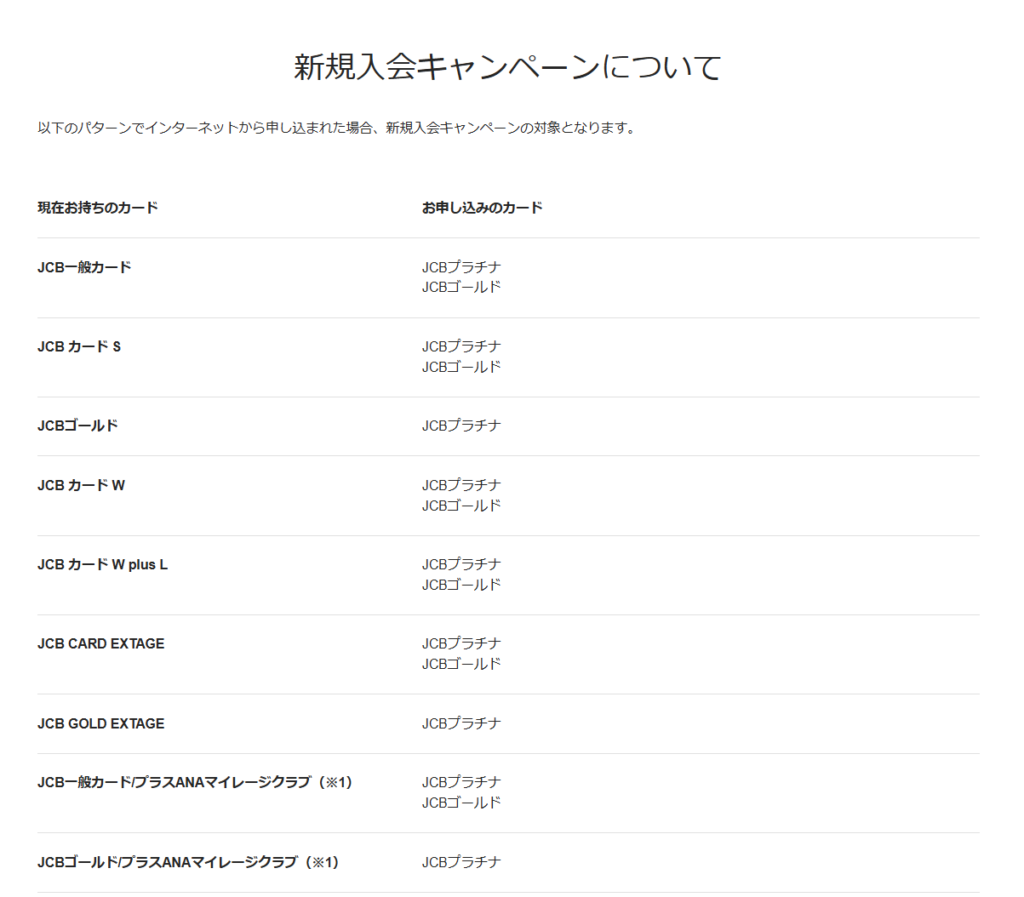Select the JCB カード W row label
Image resolution: width=1024 pixels, height=897 pixels.
[x=81, y=485]
